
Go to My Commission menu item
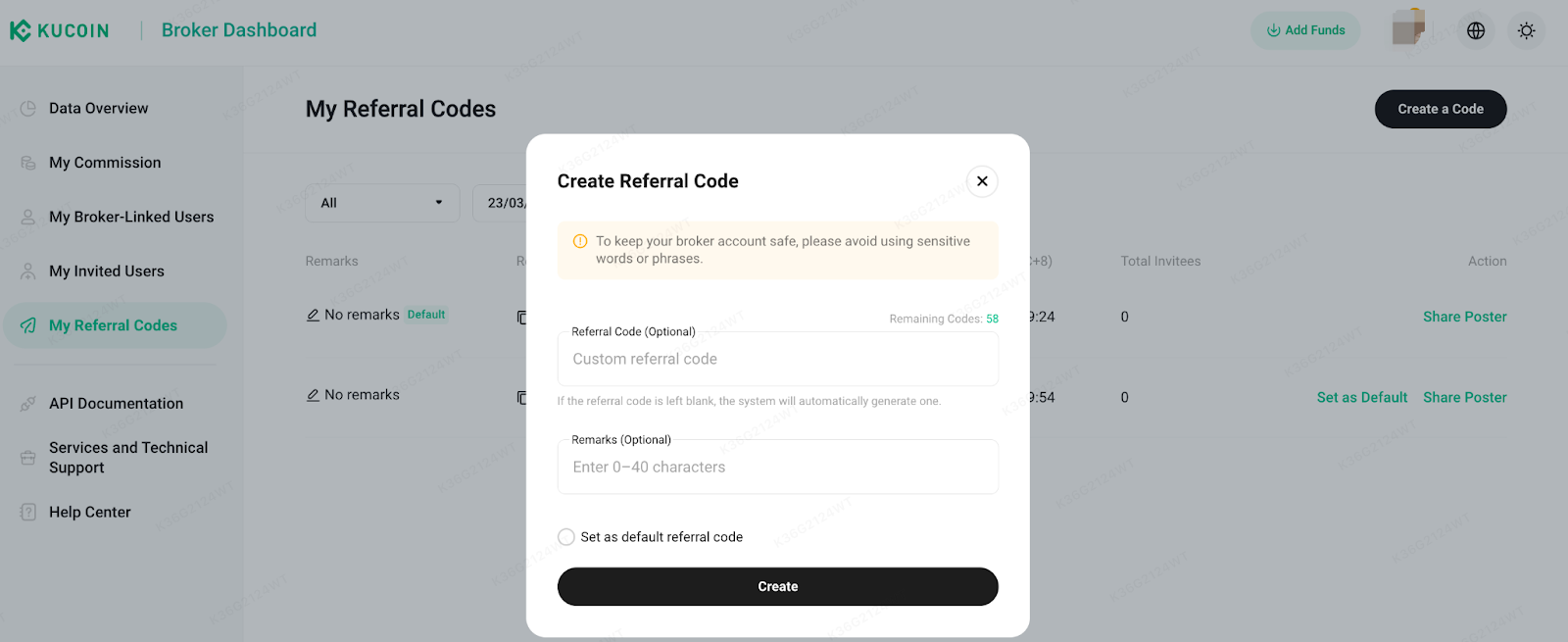click(x=105, y=163)
